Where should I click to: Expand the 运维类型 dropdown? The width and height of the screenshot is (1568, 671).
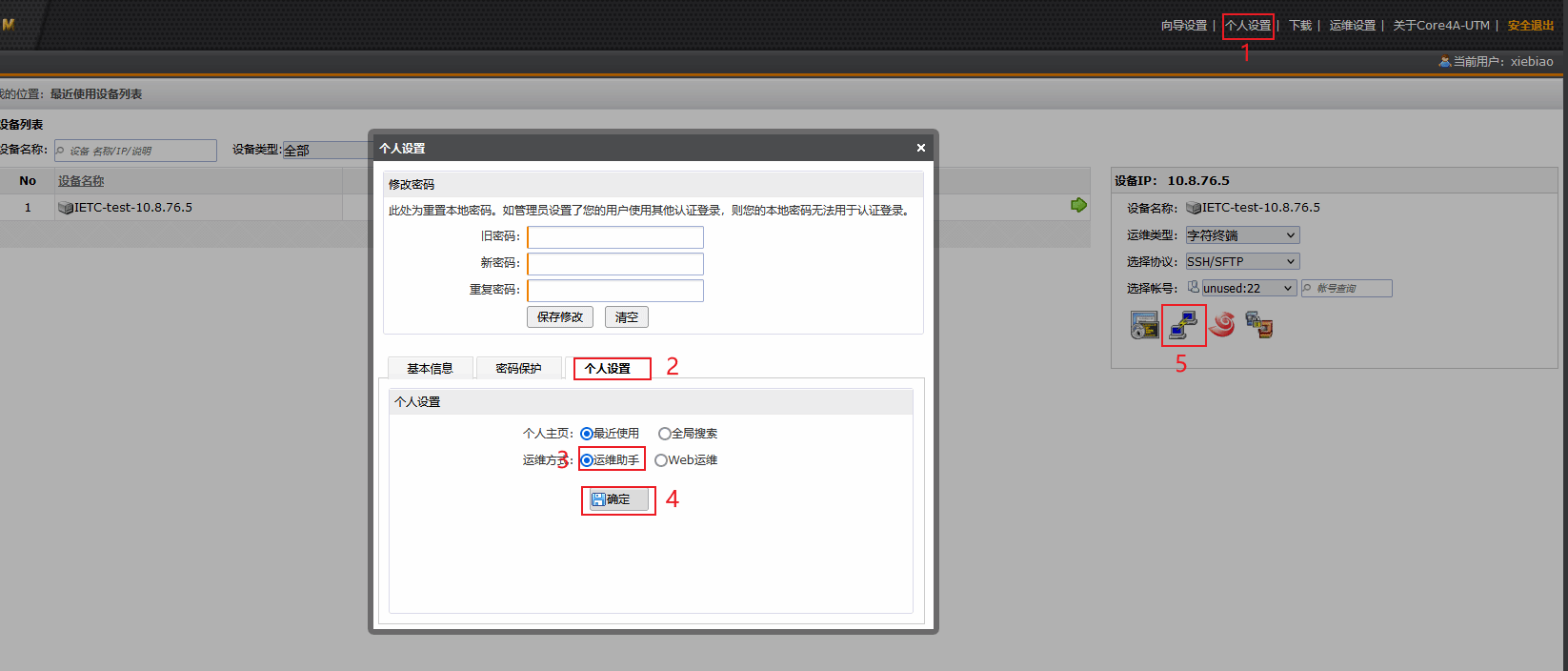click(x=1242, y=235)
